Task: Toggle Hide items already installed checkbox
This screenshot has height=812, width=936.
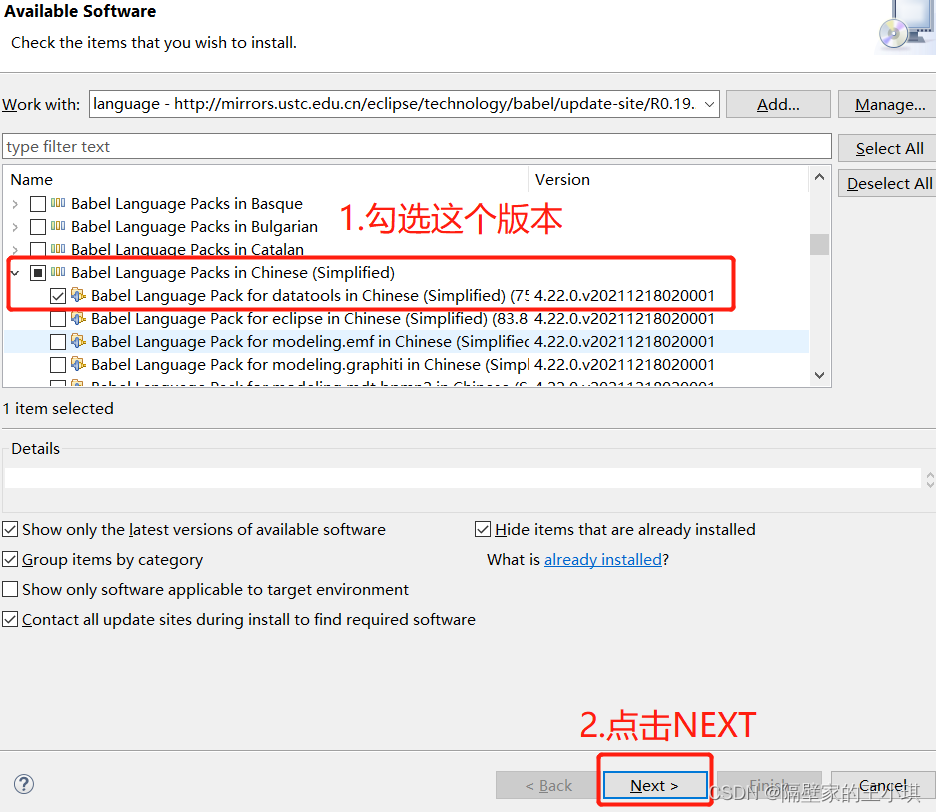Action: click(483, 529)
